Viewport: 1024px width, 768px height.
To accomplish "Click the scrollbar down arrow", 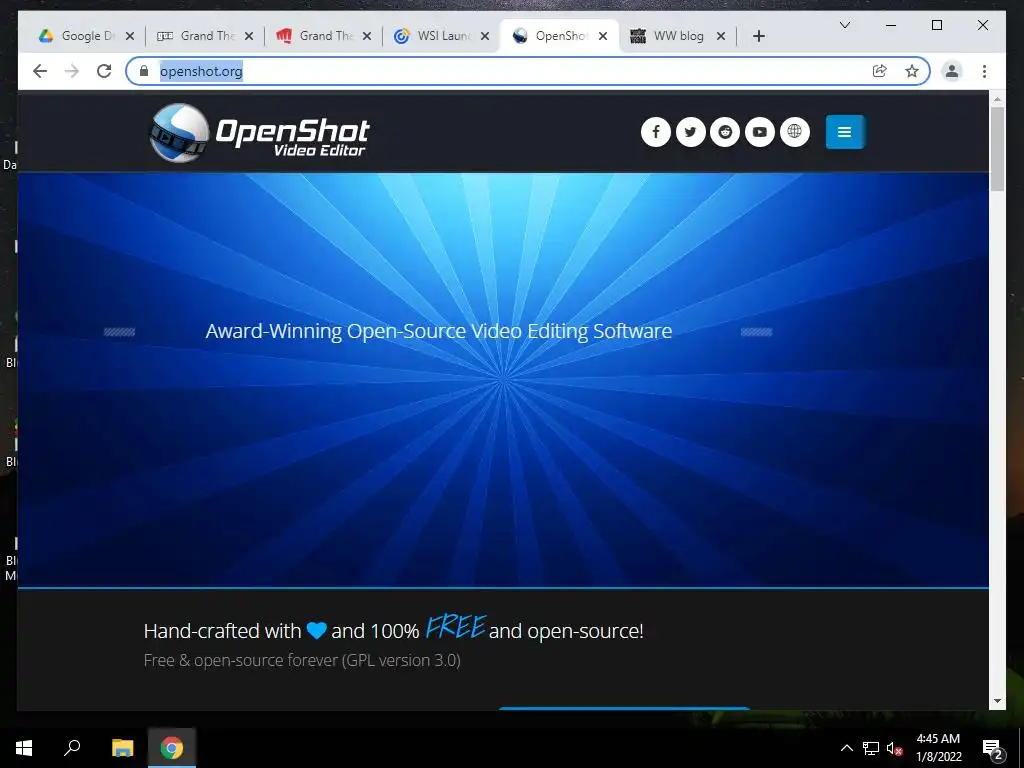I will [997, 701].
